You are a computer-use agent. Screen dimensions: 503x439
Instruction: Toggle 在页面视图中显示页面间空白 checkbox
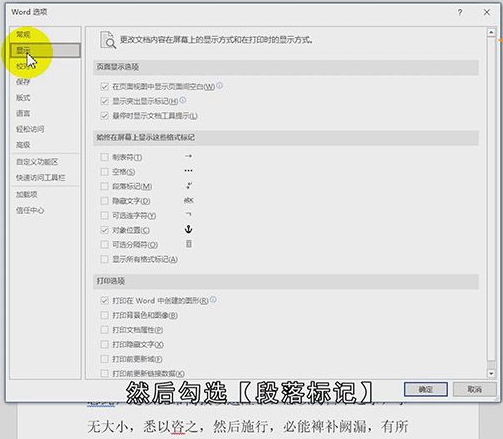pyautogui.click(x=104, y=87)
